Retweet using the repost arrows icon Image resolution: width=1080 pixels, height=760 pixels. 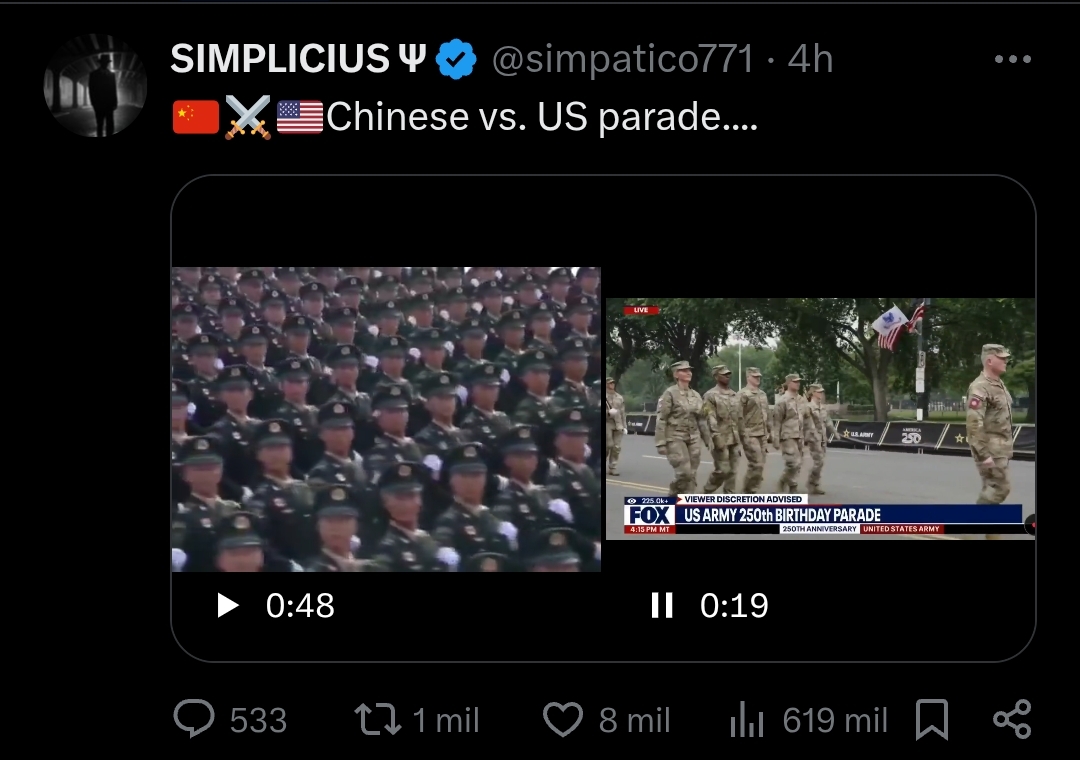[x=377, y=719]
